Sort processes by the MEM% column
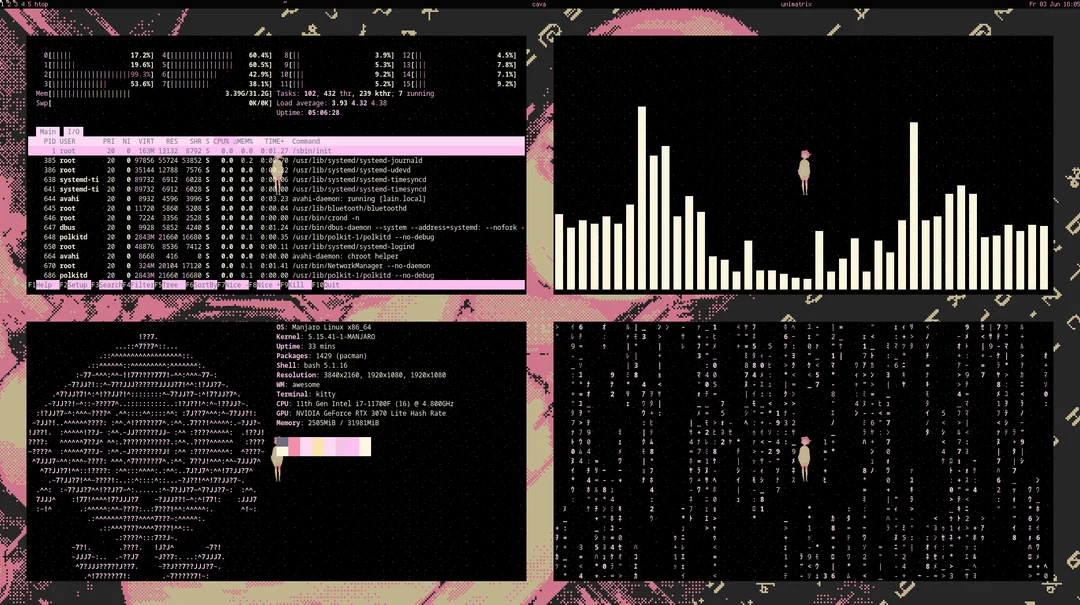 (243, 140)
